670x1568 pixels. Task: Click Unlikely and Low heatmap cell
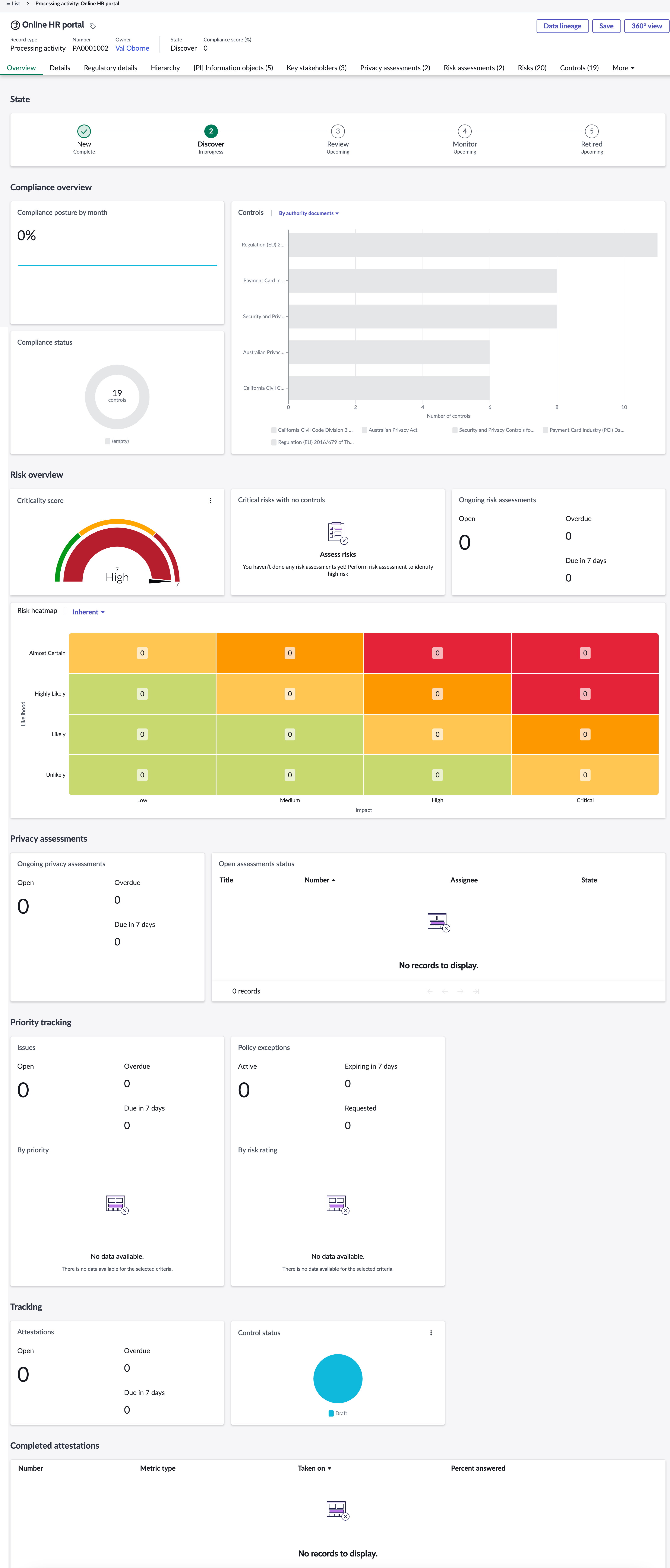[142, 775]
